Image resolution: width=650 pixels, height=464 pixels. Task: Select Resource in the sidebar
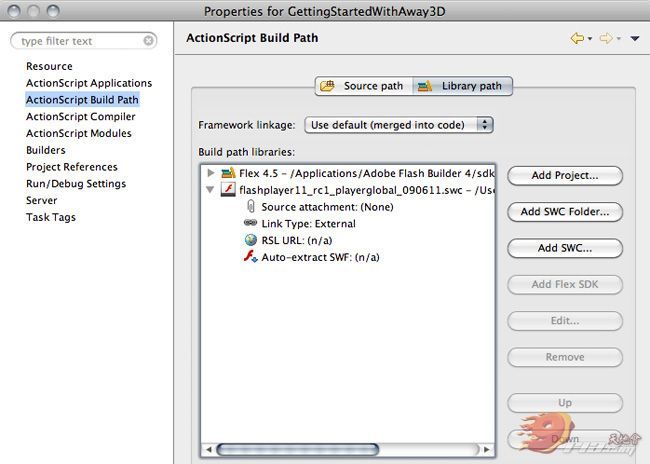tap(49, 66)
